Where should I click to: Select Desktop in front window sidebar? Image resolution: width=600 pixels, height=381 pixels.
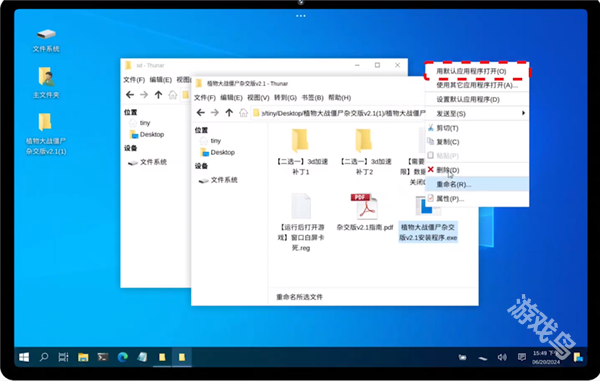(x=217, y=152)
